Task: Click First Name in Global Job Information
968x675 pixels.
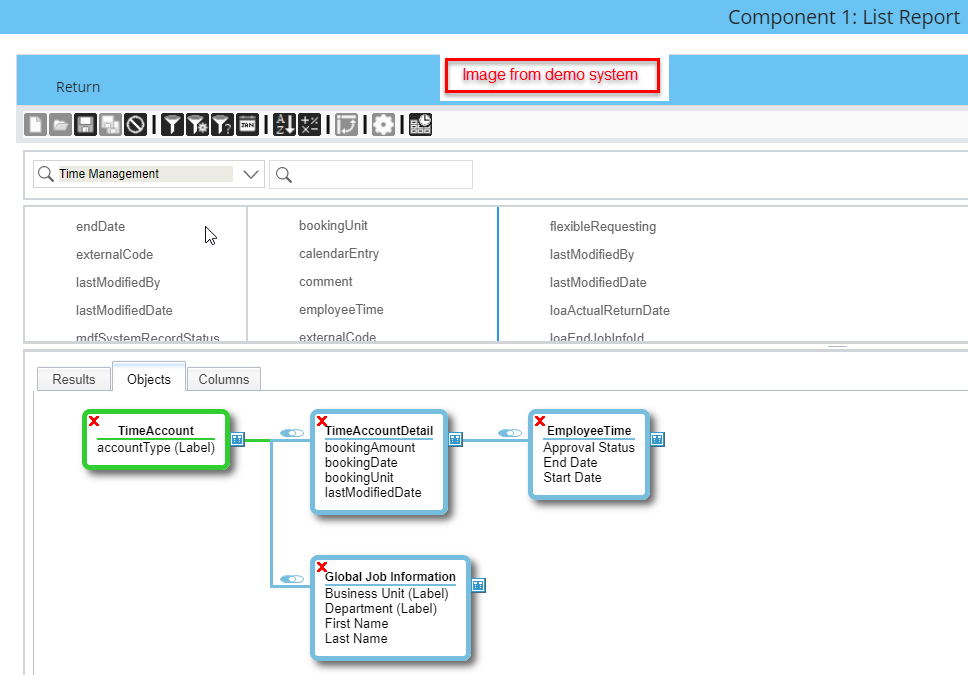Action: pos(356,624)
